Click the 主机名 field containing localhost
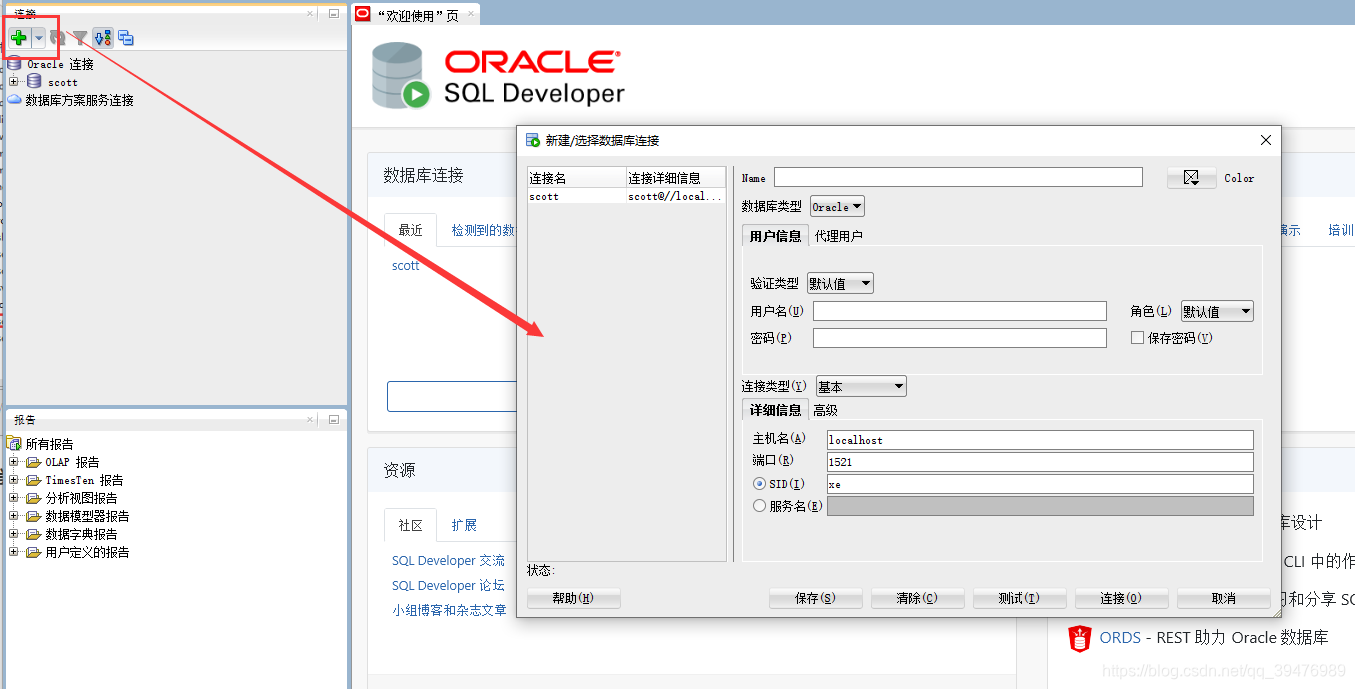The height and width of the screenshot is (689, 1355). [x=1040, y=440]
